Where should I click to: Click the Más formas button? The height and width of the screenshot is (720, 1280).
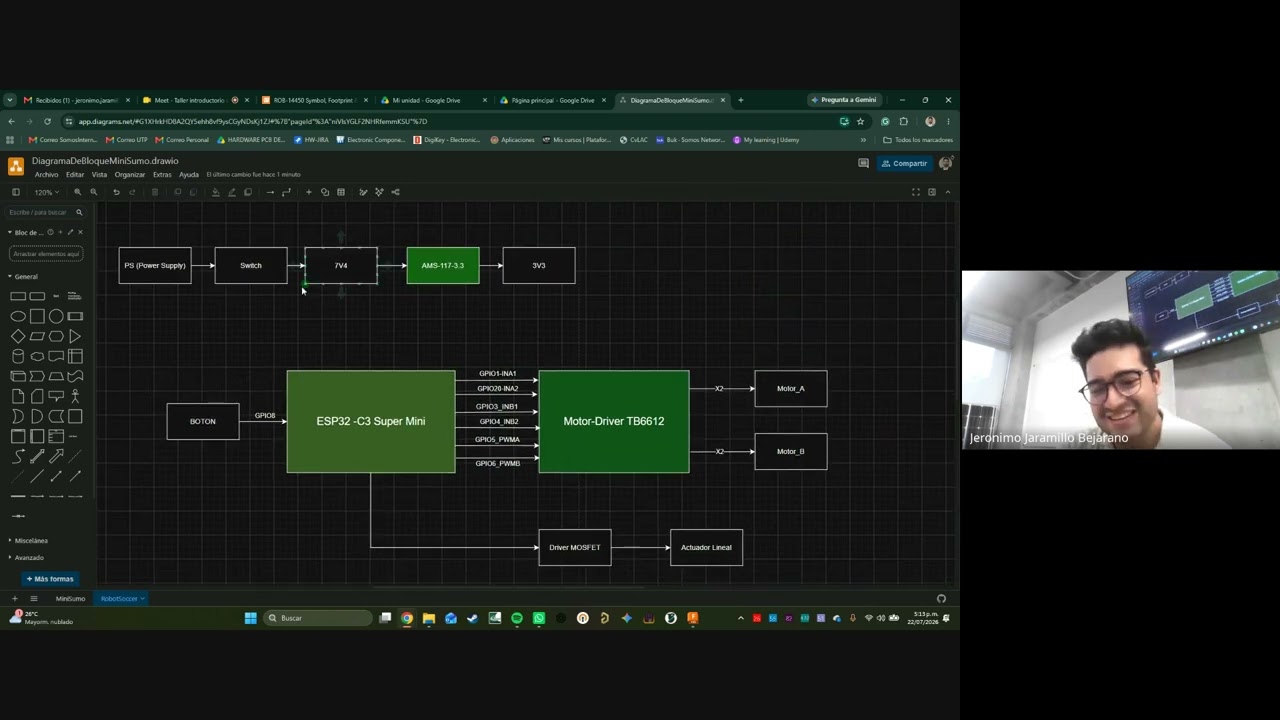(50, 579)
